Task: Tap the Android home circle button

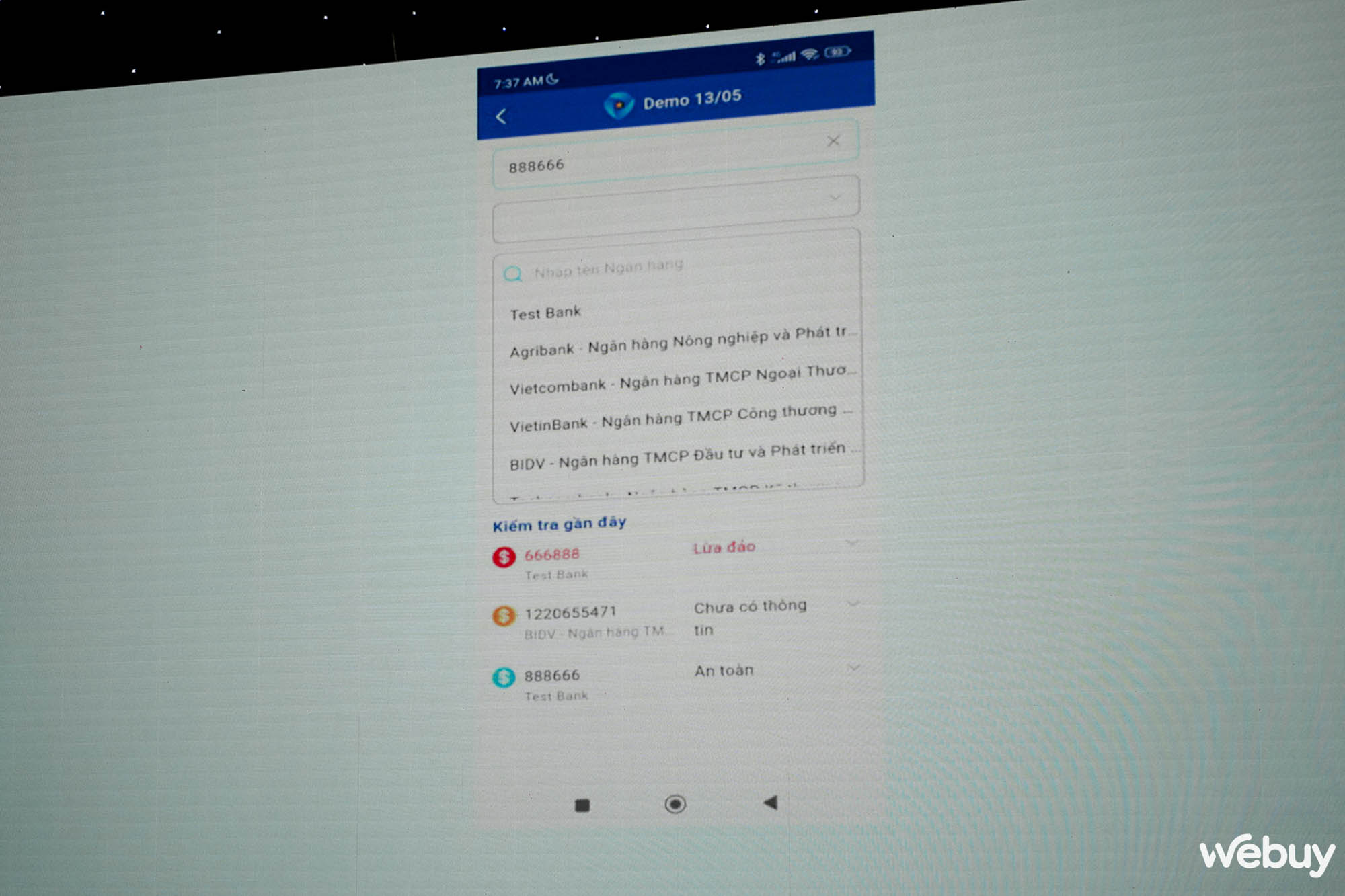Action: [675, 804]
